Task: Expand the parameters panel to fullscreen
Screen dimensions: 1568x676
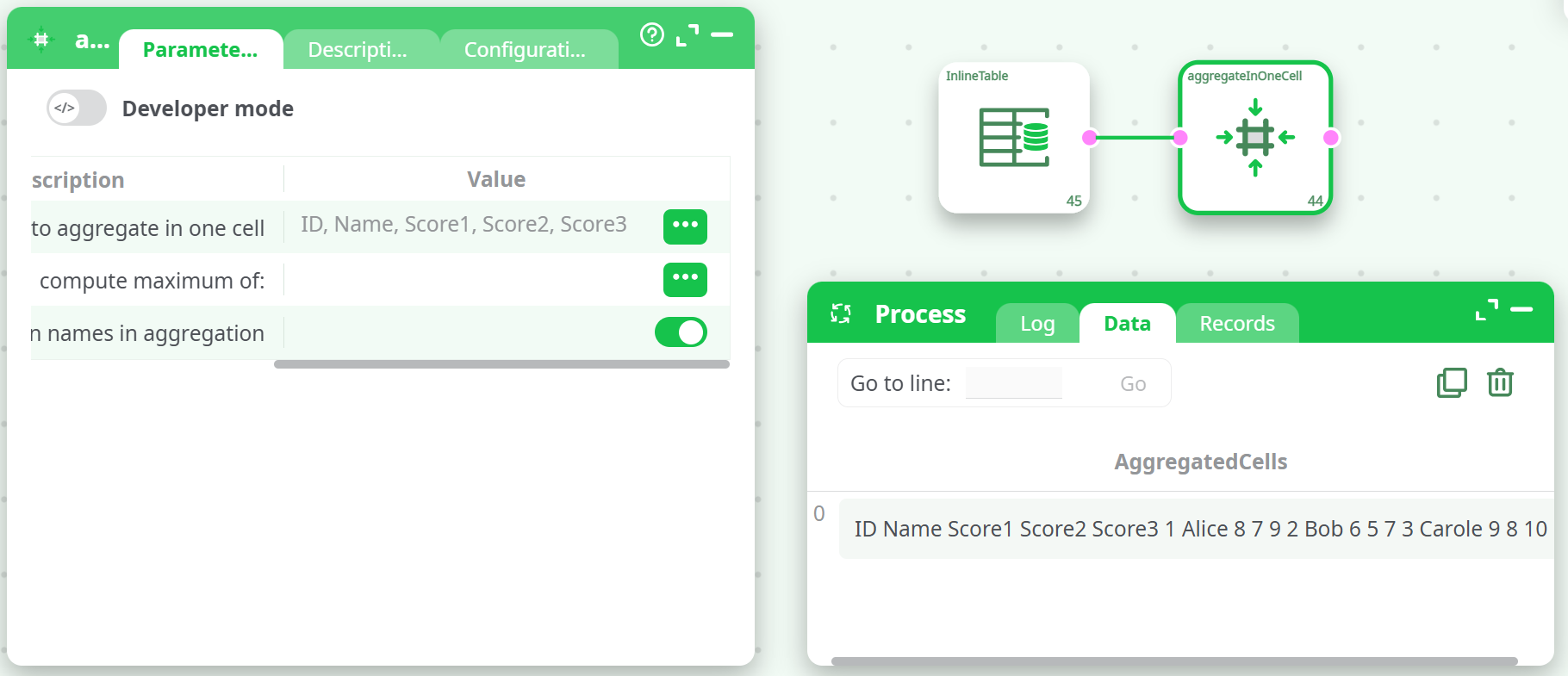Action: pyautogui.click(x=687, y=35)
